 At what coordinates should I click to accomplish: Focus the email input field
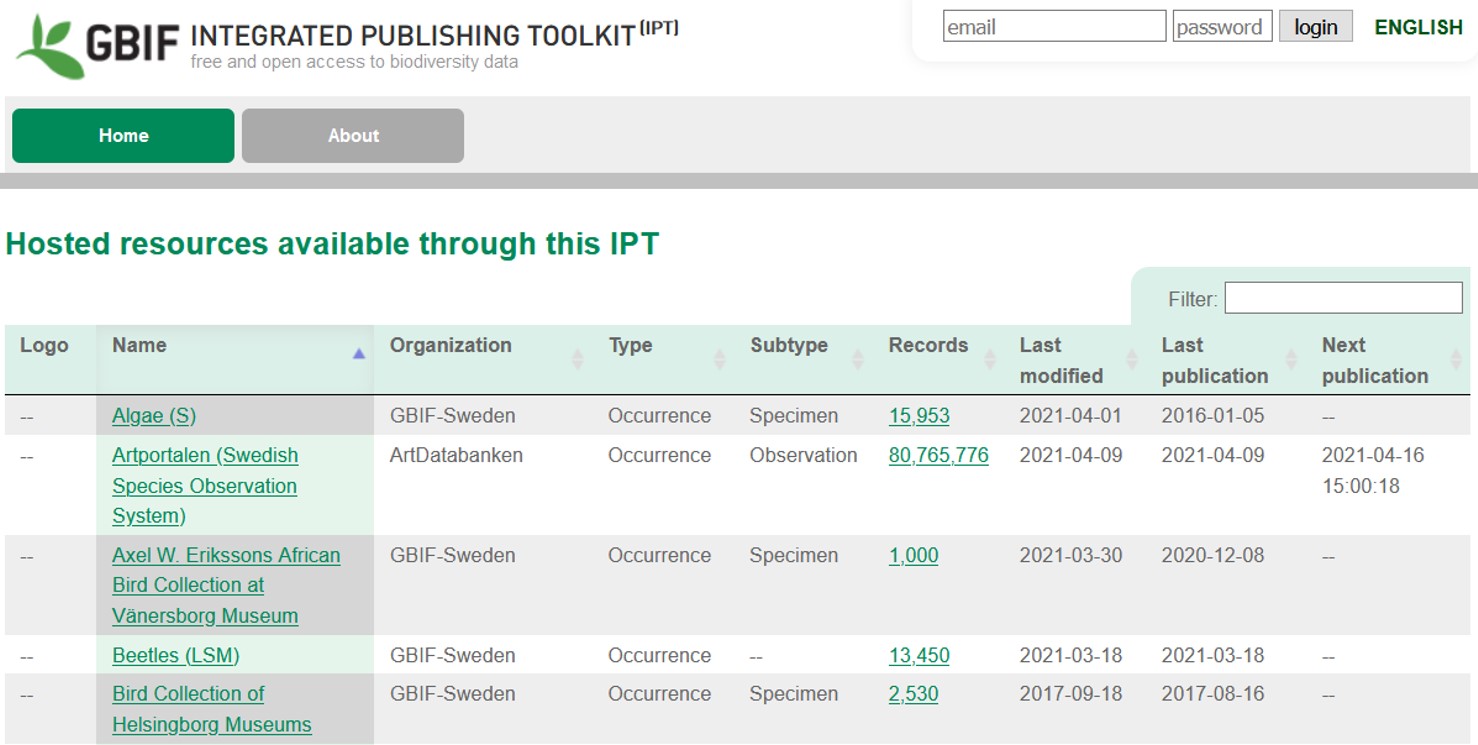(1054, 26)
